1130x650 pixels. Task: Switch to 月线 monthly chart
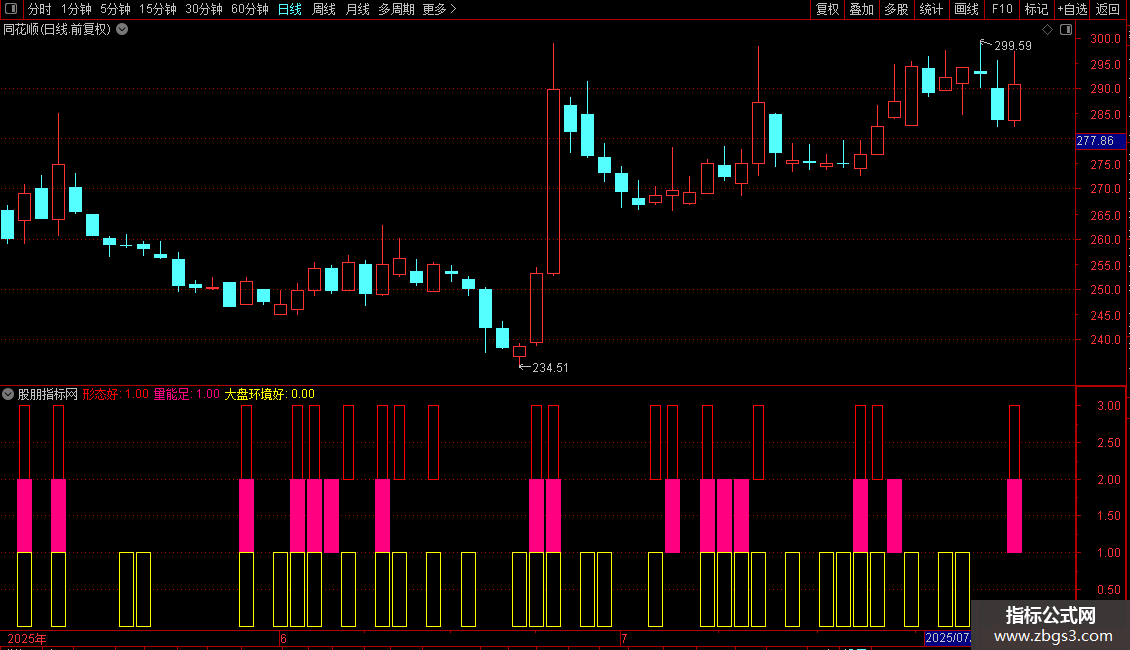(357, 9)
